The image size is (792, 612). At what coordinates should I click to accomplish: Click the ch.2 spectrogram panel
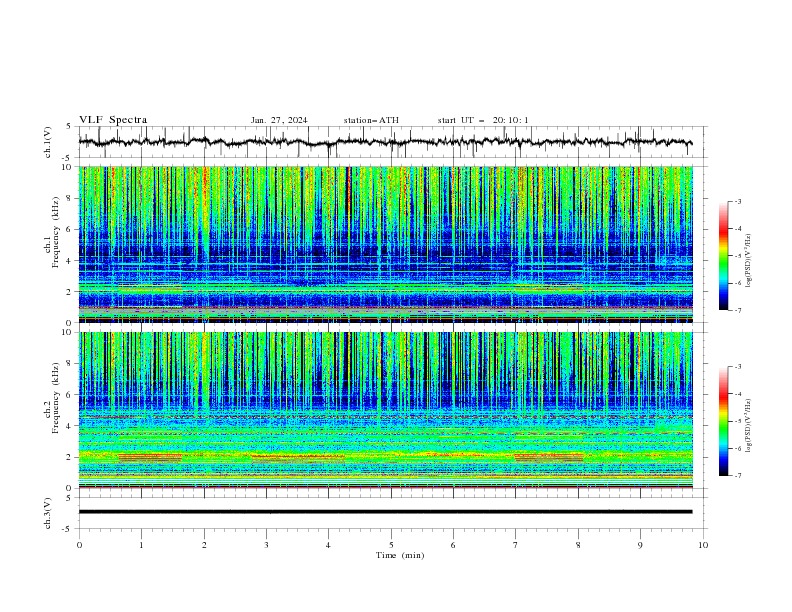385,410
